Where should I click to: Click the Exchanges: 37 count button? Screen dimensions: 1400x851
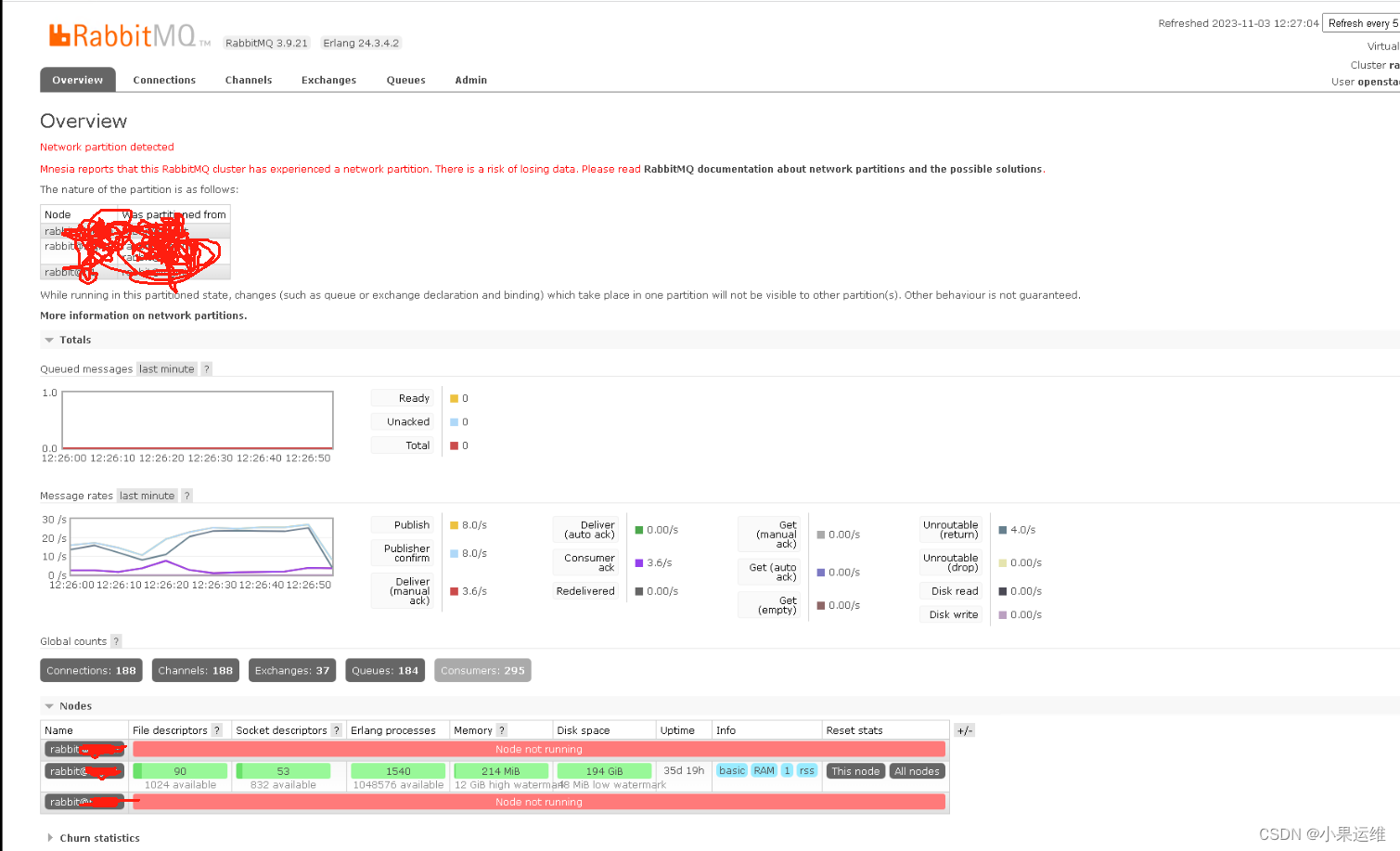click(x=292, y=670)
